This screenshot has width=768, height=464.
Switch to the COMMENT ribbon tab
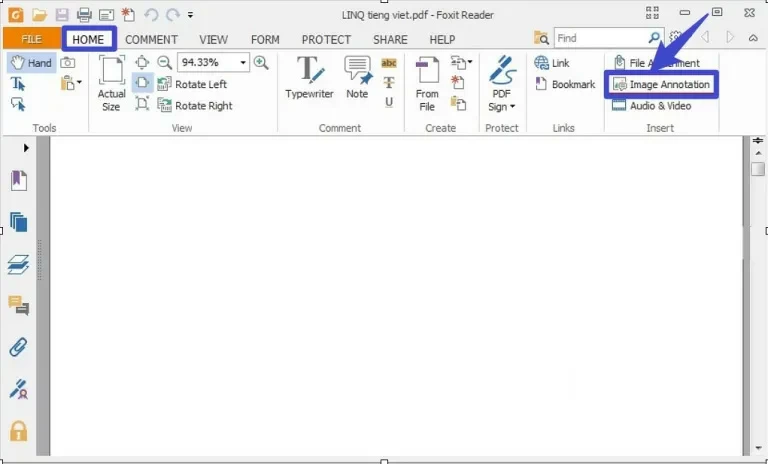[x=151, y=39]
